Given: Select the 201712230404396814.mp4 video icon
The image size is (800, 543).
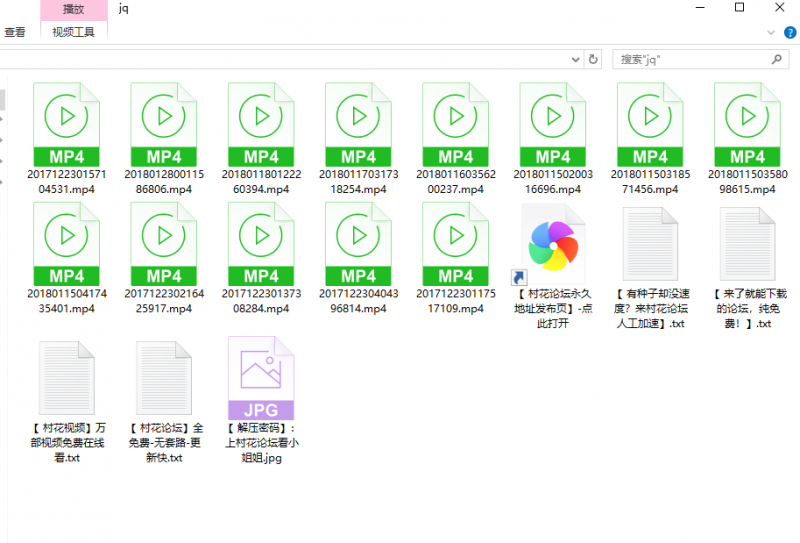Looking at the screenshot, I should click(x=358, y=244).
